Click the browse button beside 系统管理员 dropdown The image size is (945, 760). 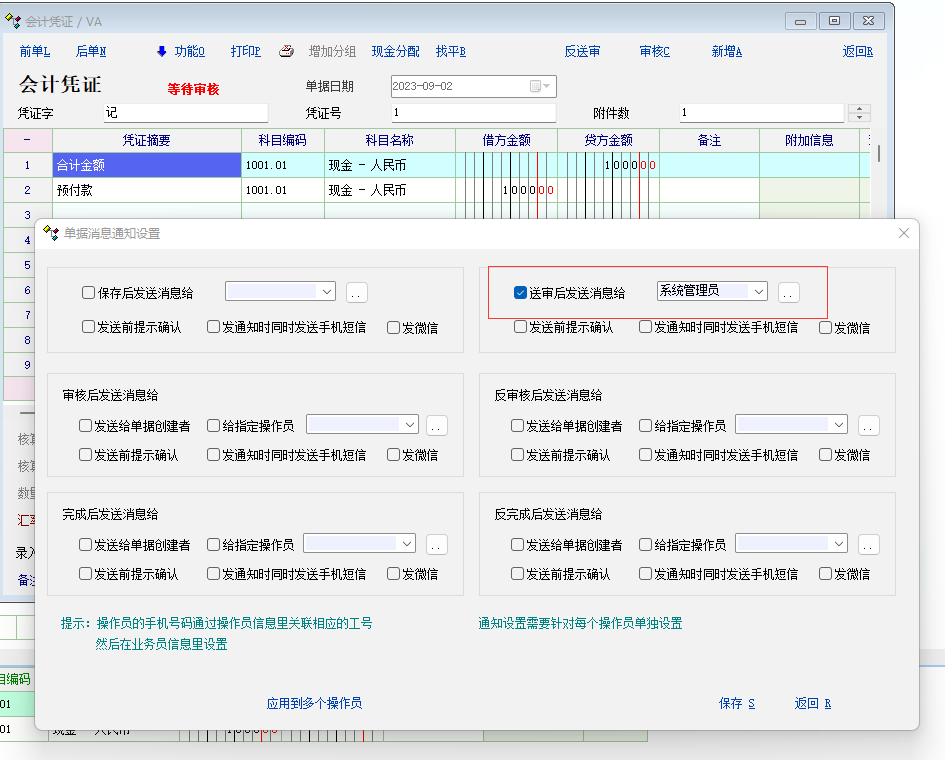[x=789, y=293]
